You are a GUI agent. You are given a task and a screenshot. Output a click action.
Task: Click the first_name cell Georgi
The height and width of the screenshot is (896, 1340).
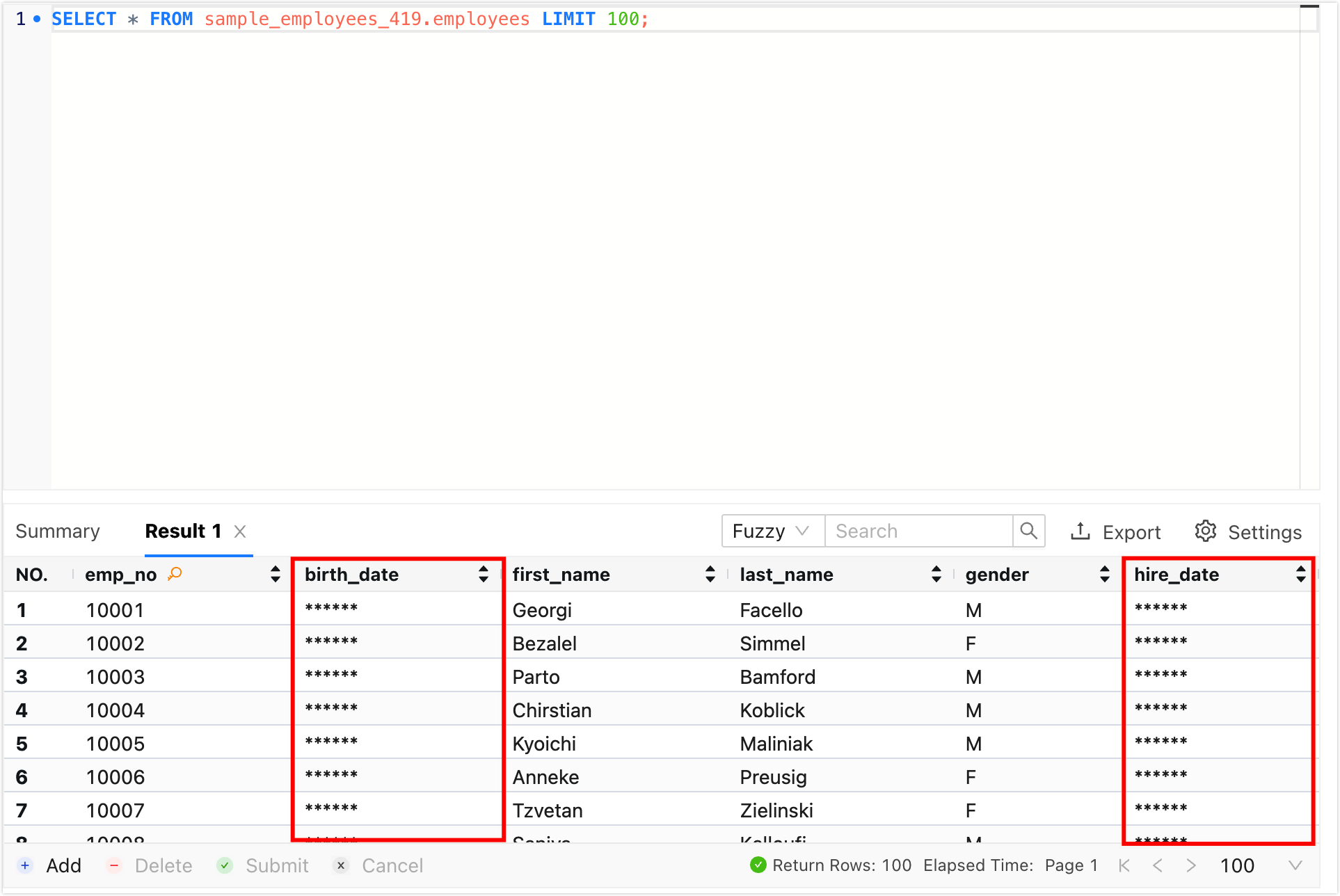pyautogui.click(x=542, y=610)
